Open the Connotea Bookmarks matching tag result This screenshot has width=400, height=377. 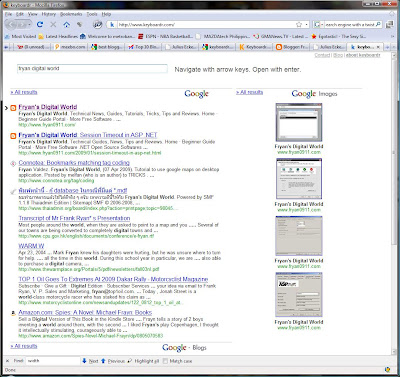click(x=74, y=163)
